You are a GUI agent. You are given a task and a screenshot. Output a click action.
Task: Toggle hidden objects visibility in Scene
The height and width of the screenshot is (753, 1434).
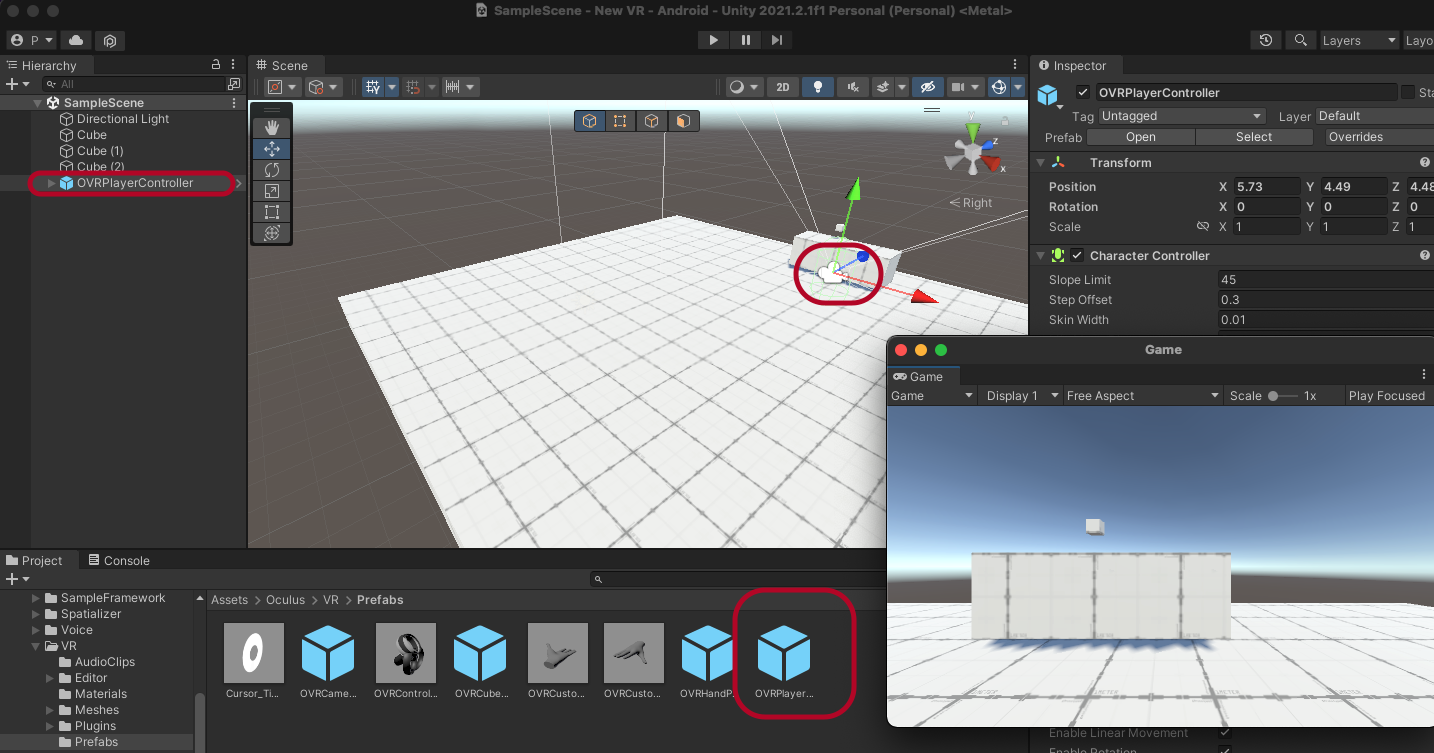927,87
